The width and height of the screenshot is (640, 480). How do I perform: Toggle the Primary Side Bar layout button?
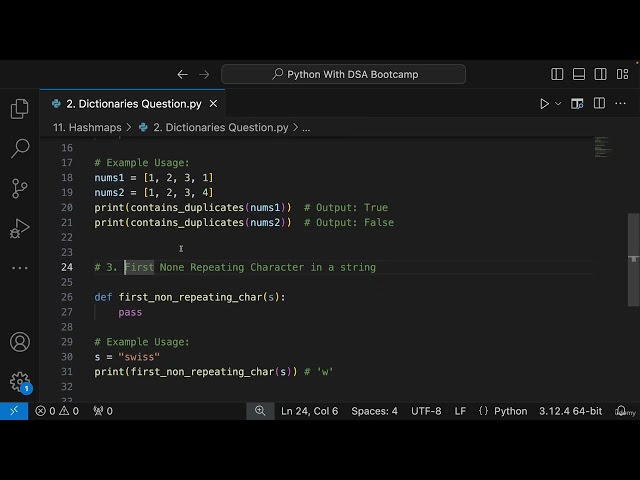pos(558,74)
